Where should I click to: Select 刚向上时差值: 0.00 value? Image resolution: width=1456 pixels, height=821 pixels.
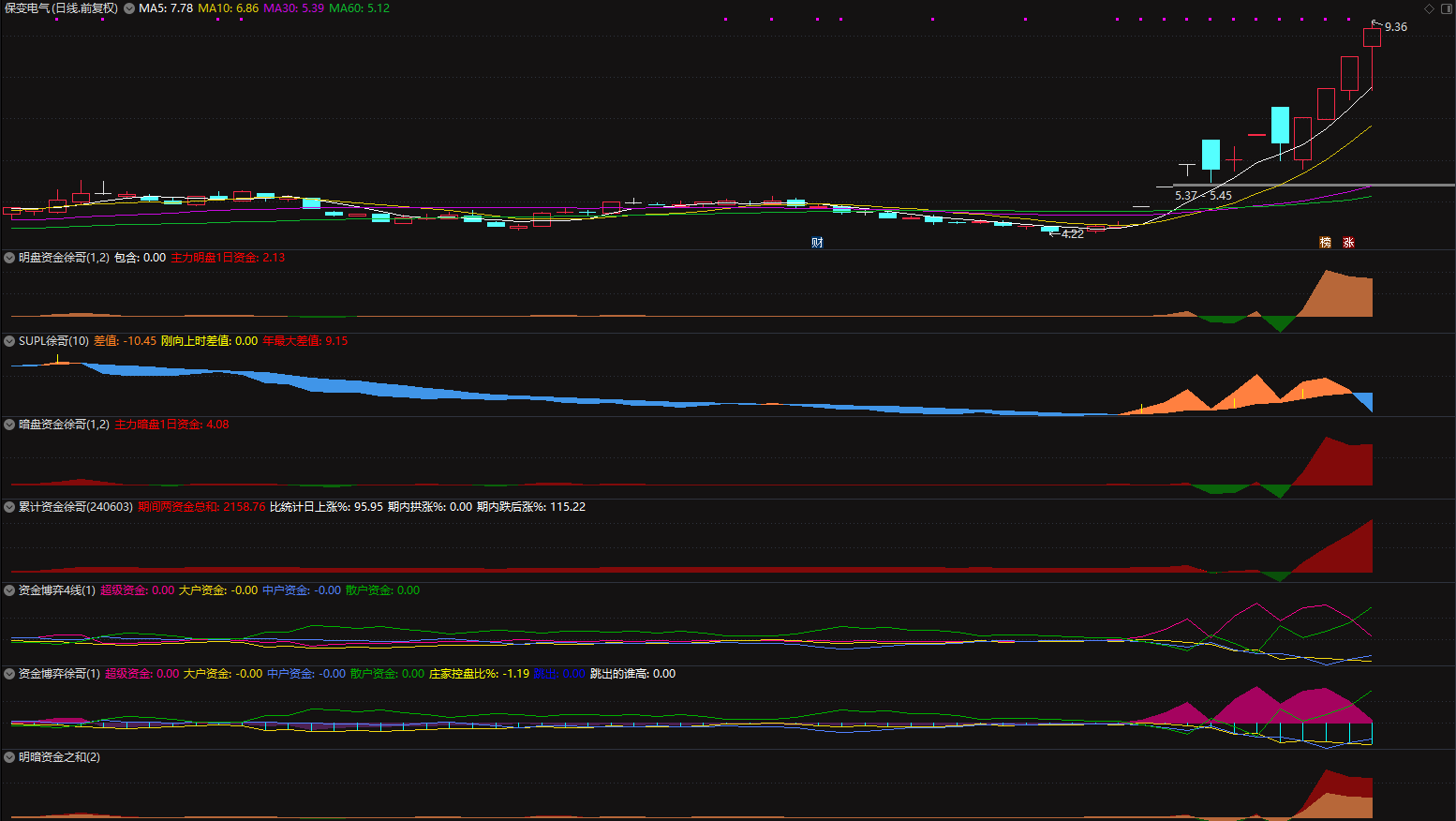[209, 341]
